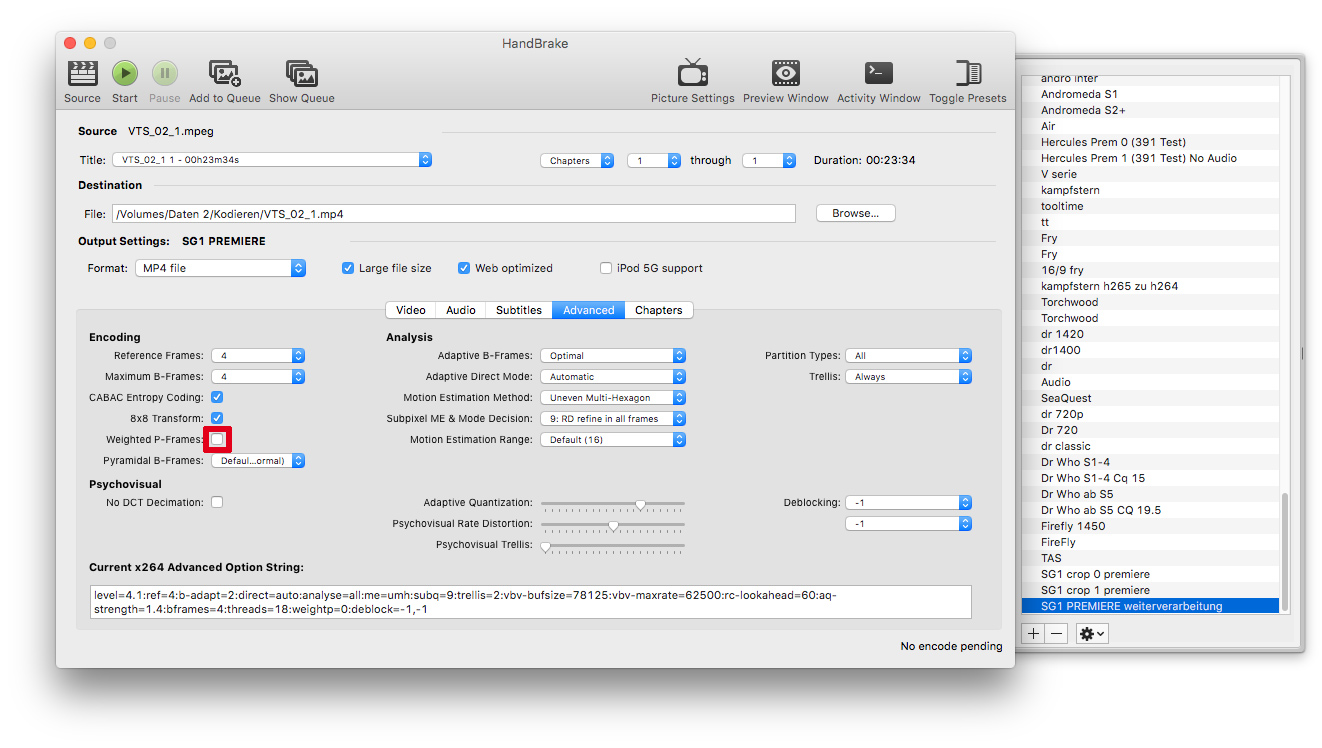1322x748 pixels.
Task: Open the Motion Estimation Method dropdown
Action: tap(613, 398)
